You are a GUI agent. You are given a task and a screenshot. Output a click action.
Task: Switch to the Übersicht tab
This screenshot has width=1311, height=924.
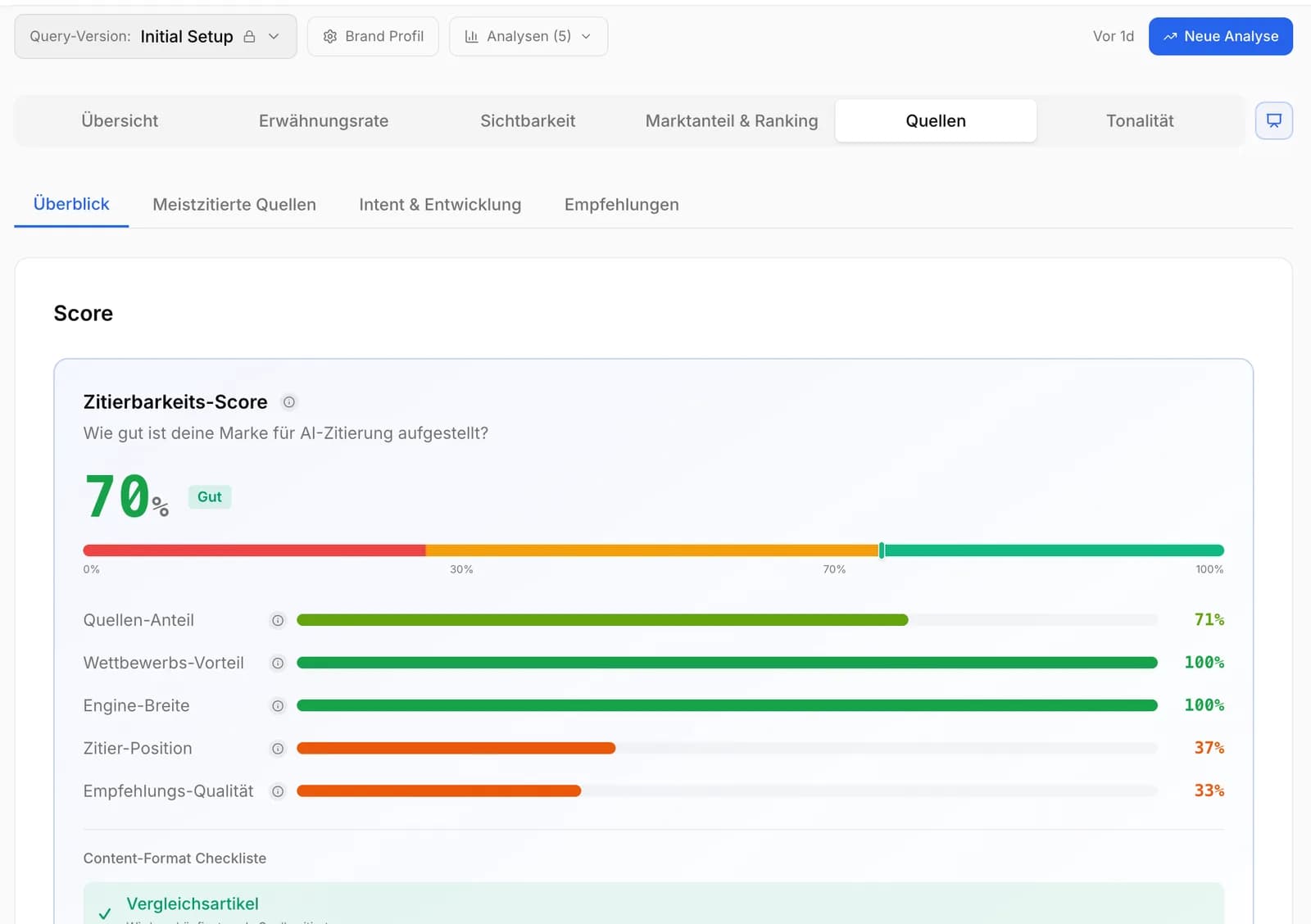pos(120,121)
